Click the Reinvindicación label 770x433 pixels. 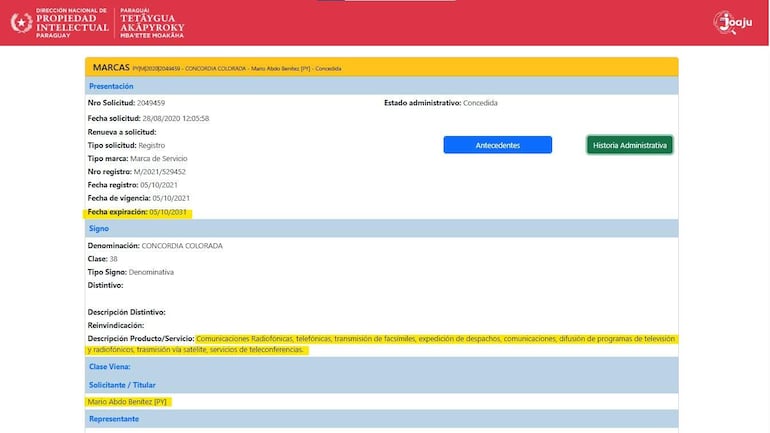click(x=116, y=325)
